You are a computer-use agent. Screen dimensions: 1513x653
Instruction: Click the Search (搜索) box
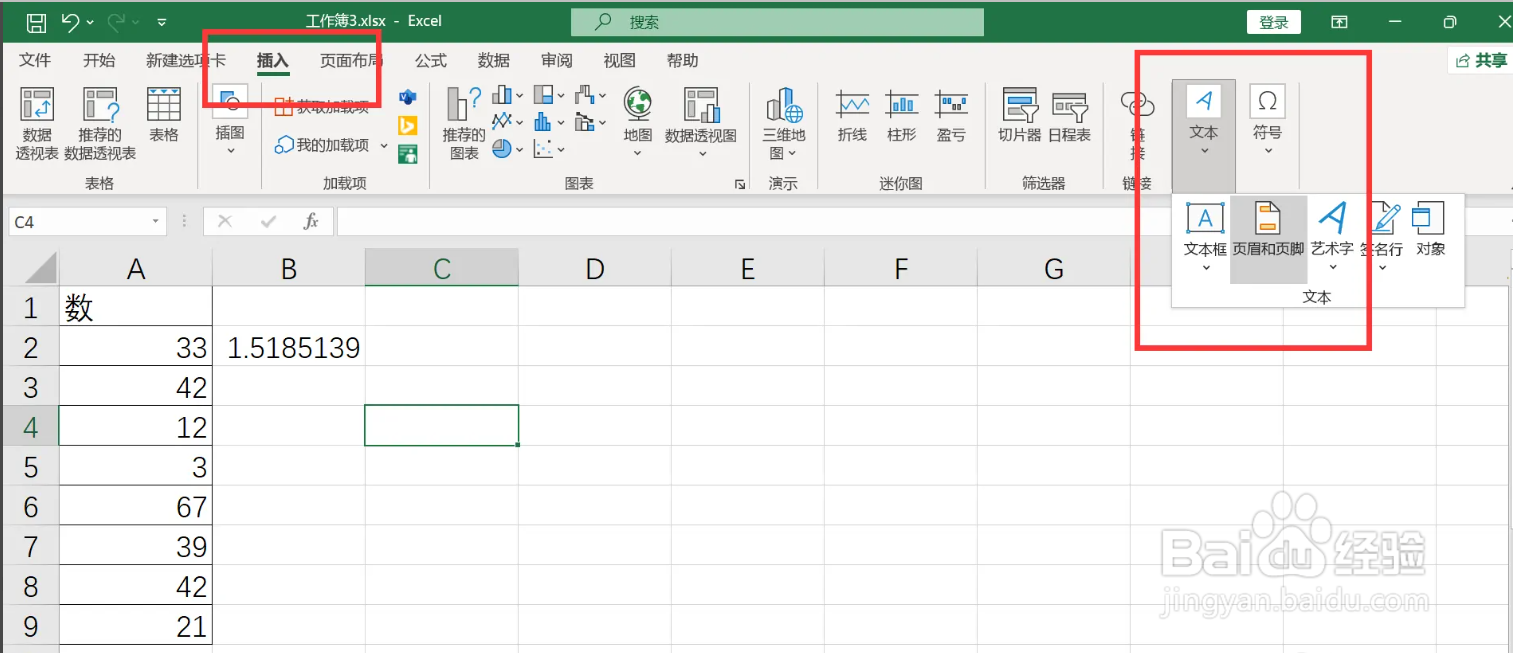coord(777,22)
